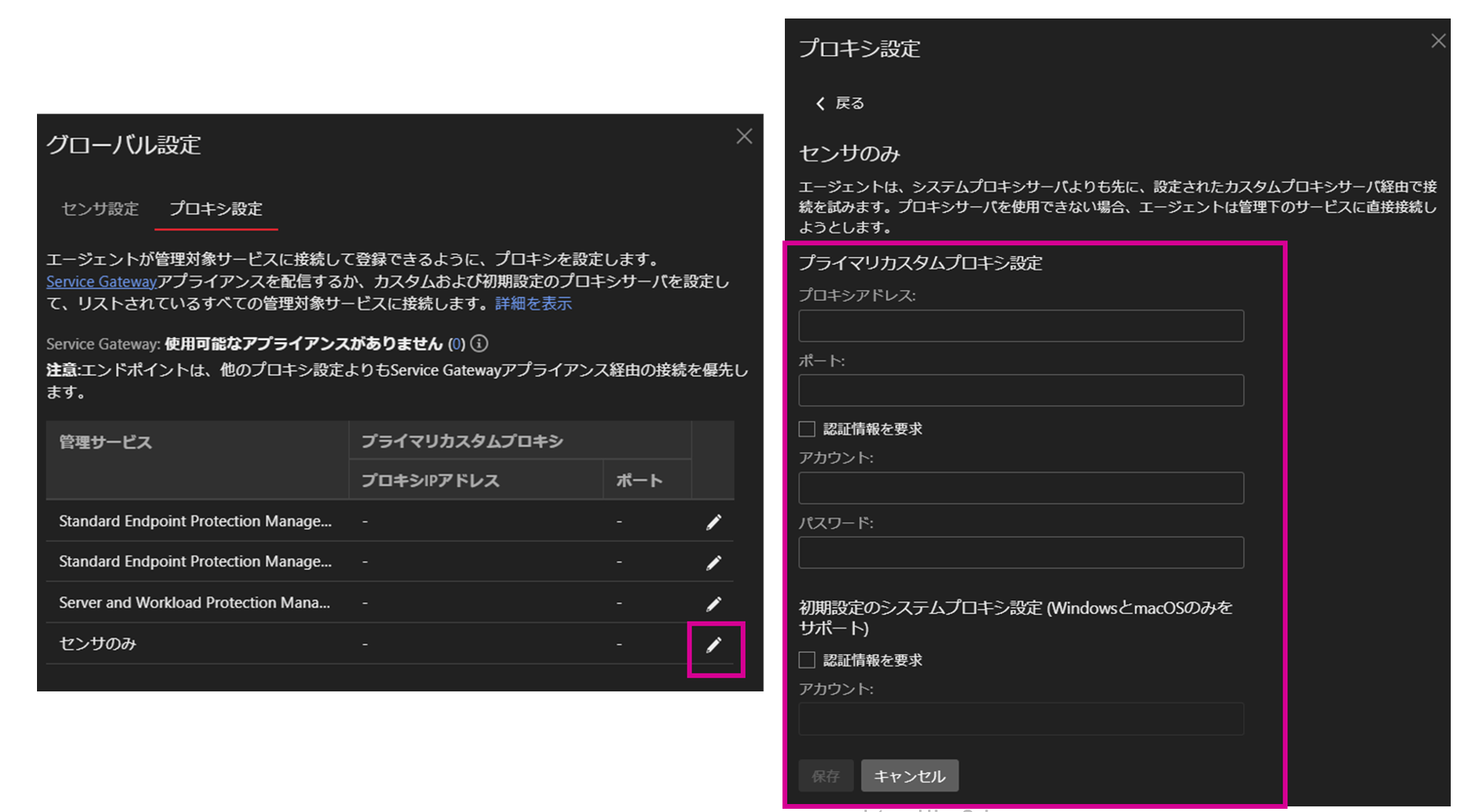
Task: Select the プロキシ設定 tab
Action: [x=216, y=209]
